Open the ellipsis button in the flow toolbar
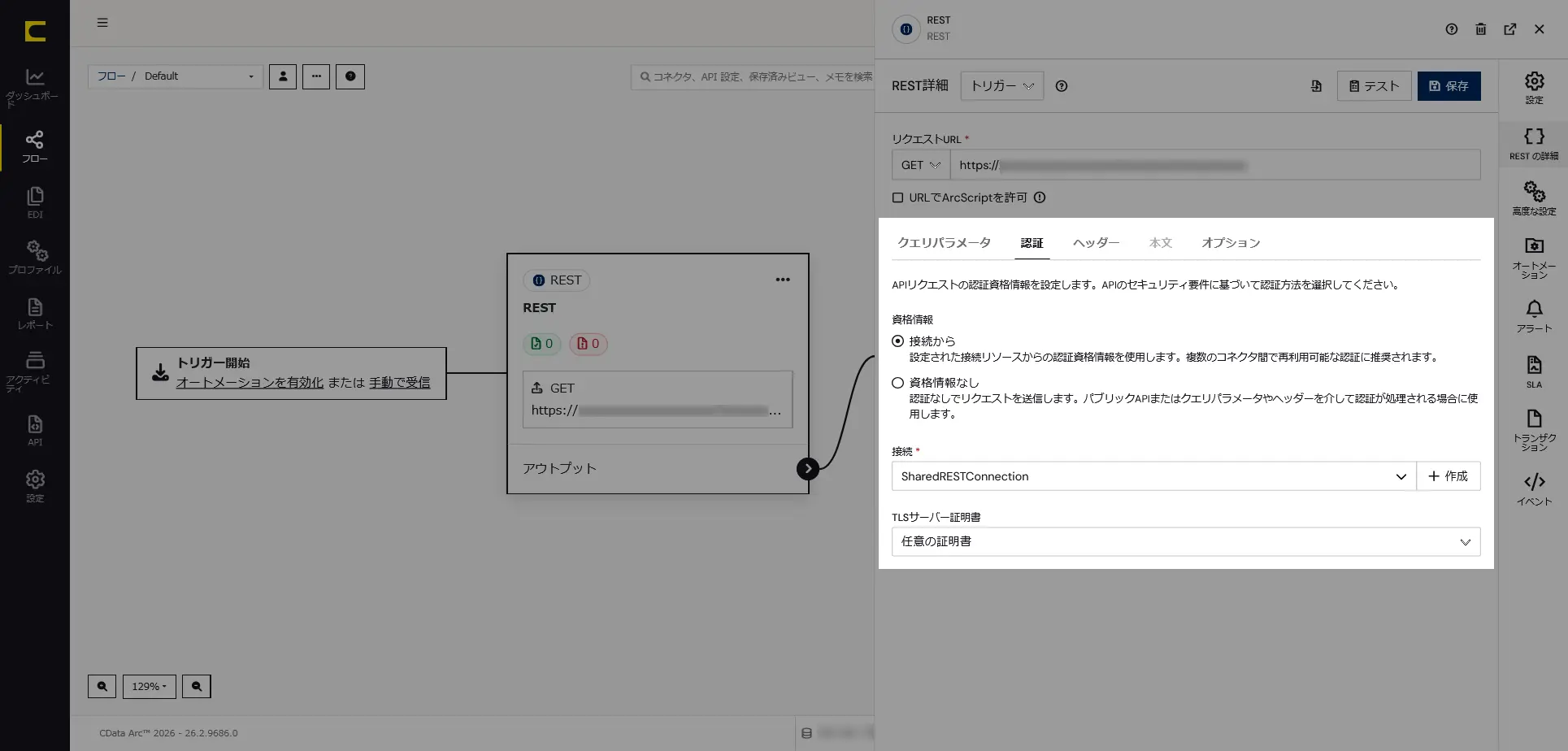 [x=316, y=76]
